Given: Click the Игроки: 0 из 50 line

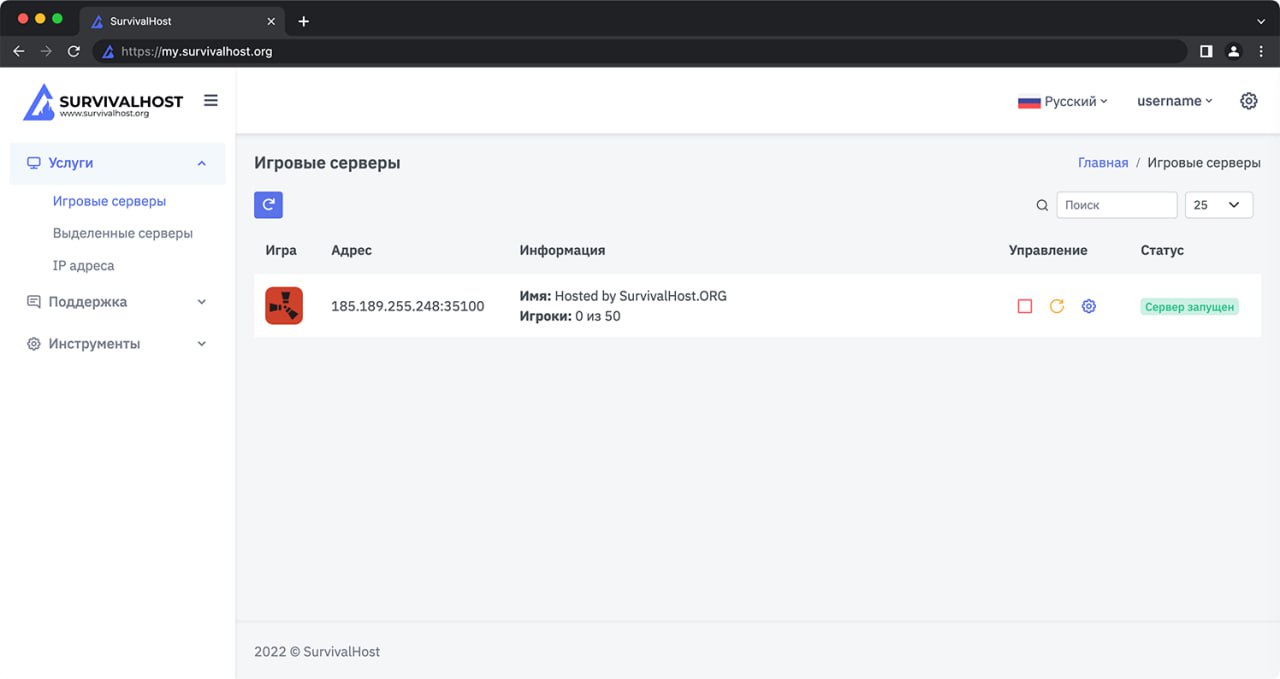Looking at the screenshot, I should point(570,316).
